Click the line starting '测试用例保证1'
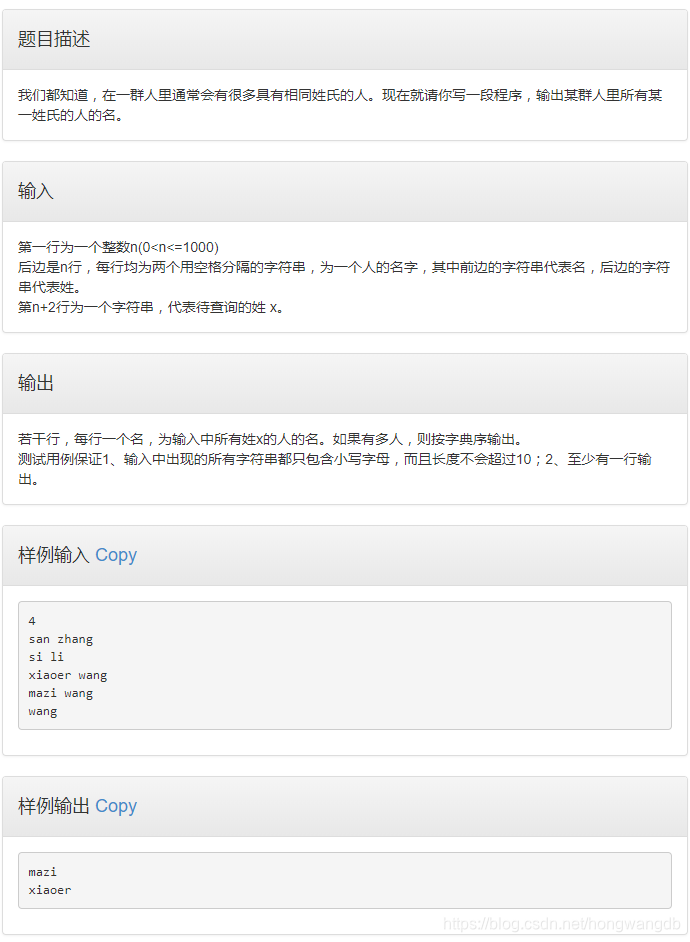690x942 pixels. [334, 469]
